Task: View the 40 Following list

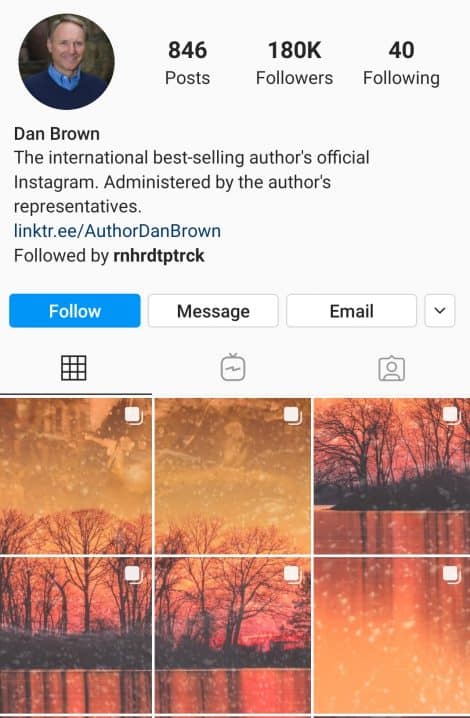Action: click(401, 63)
